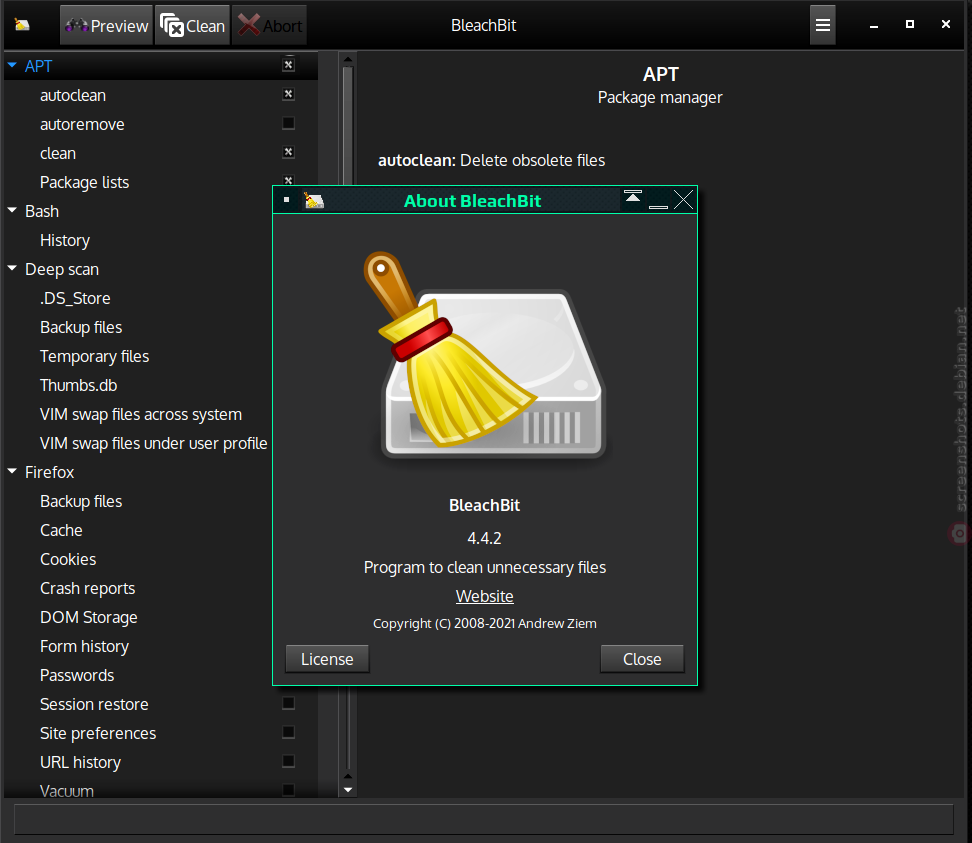
Task: Open the hamburger menu in title bar
Action: tap(823, 25)
